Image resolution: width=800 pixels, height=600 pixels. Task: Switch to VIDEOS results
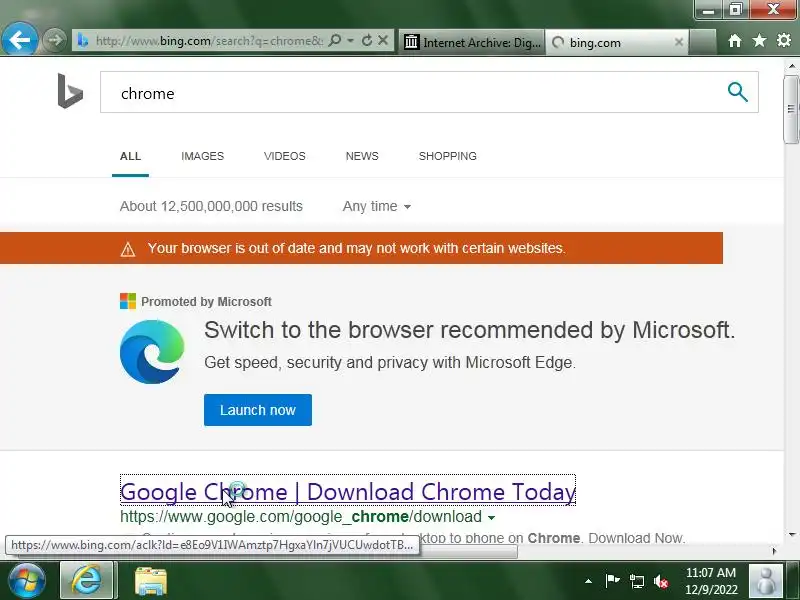point(285,156)
